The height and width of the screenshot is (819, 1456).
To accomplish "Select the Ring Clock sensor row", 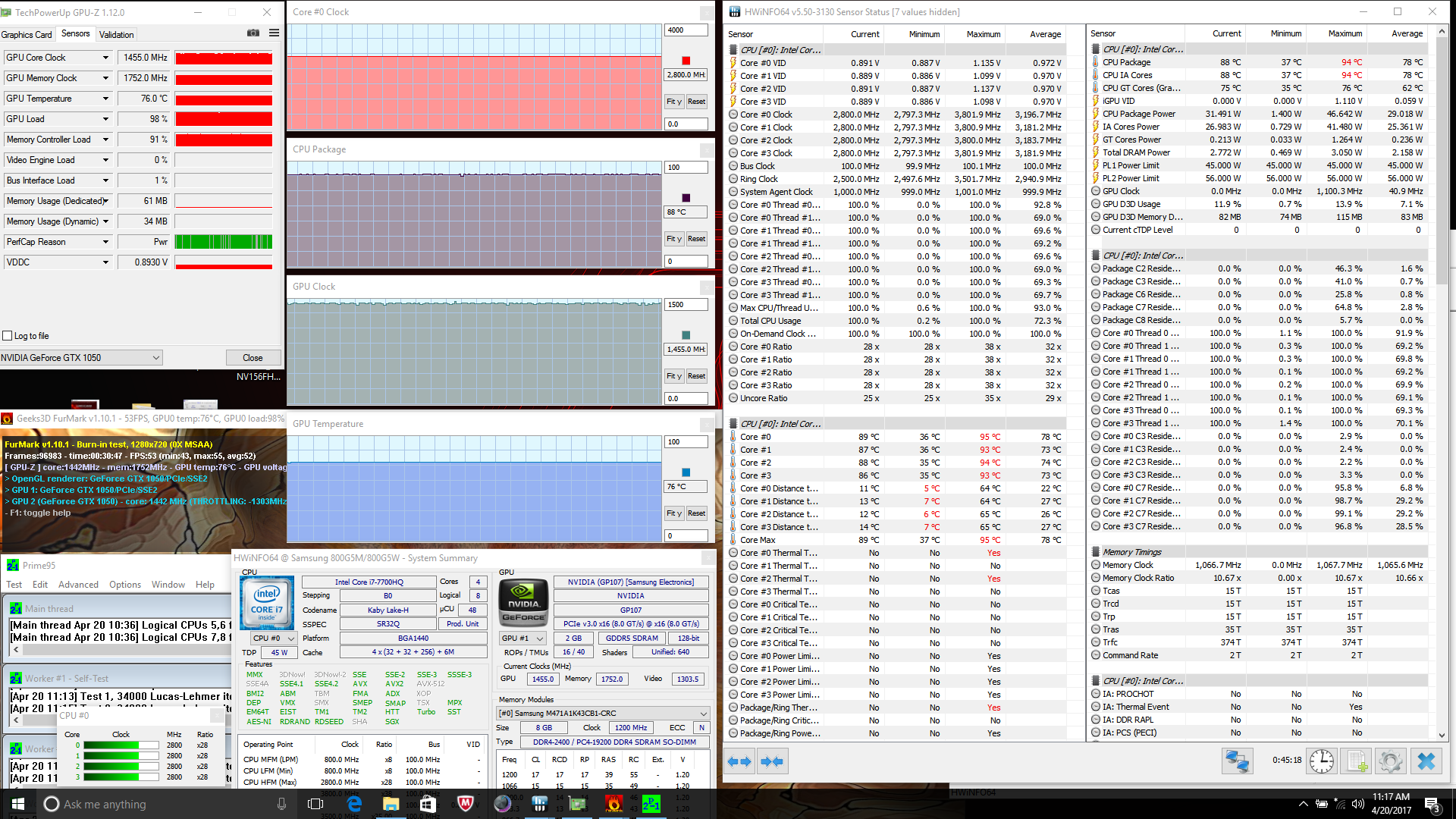I will pos(896,179).
